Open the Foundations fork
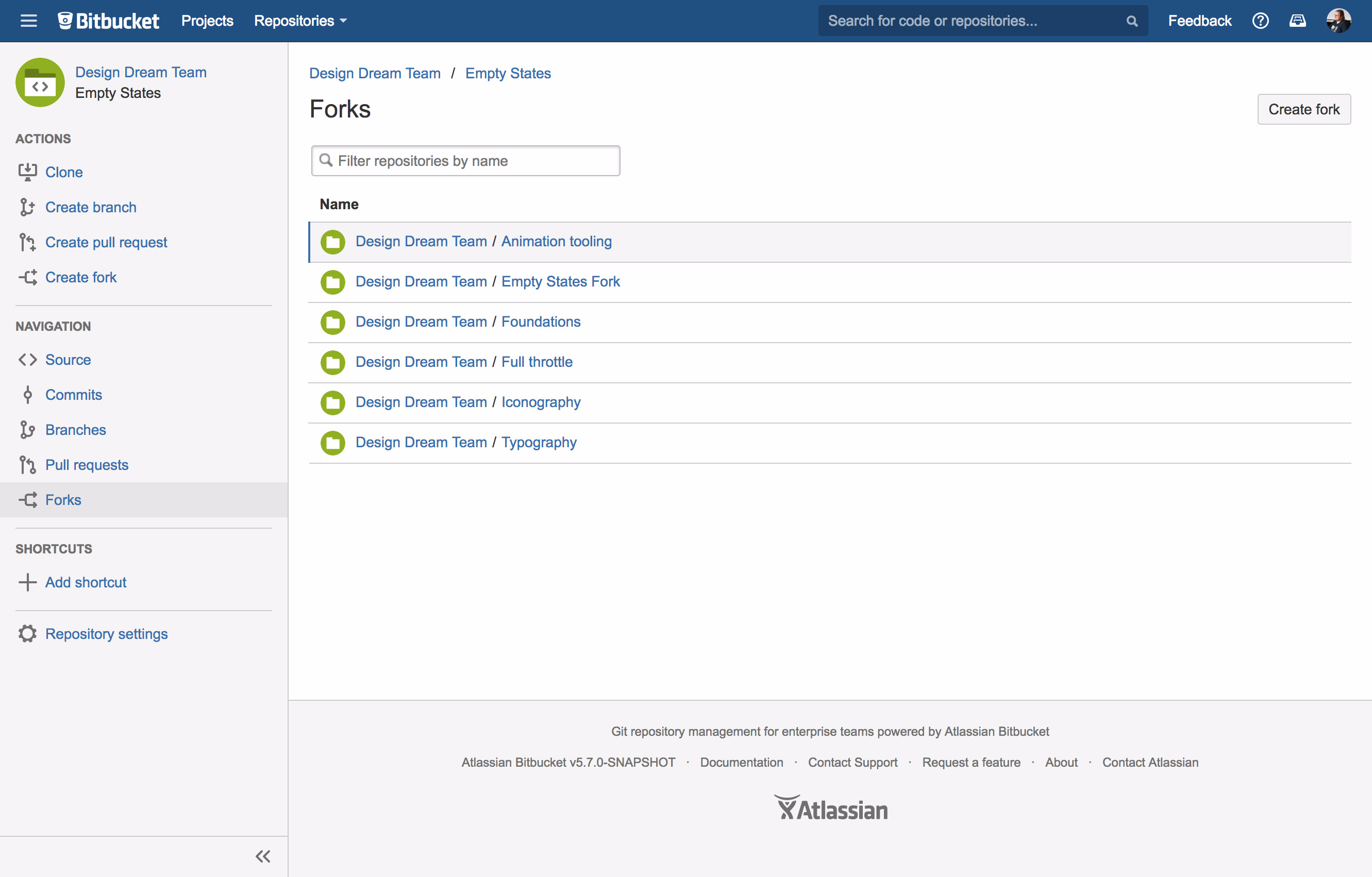Viewport: 1372px width, 877px height. [541, 322]
